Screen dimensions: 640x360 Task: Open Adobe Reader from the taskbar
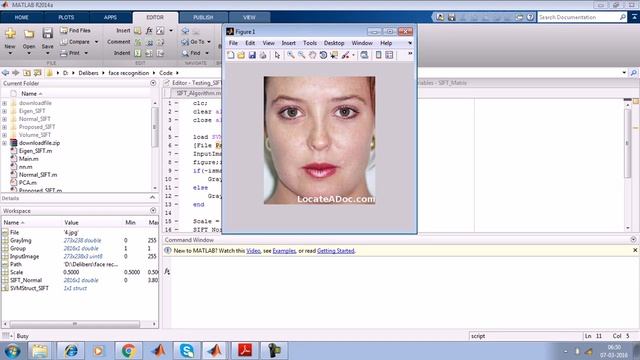pyautogui.click(x=245, y=351)
